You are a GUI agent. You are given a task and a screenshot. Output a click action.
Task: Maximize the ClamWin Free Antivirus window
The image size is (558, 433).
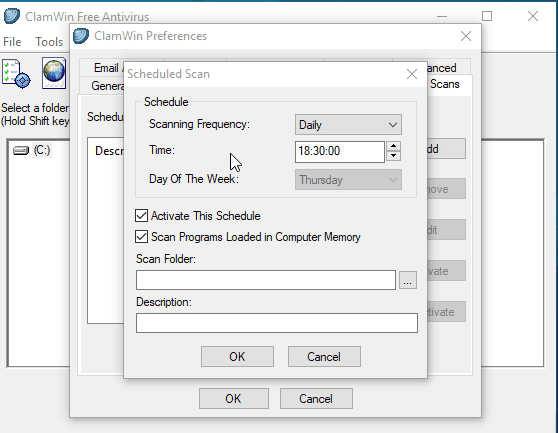(x=487, y=16)
